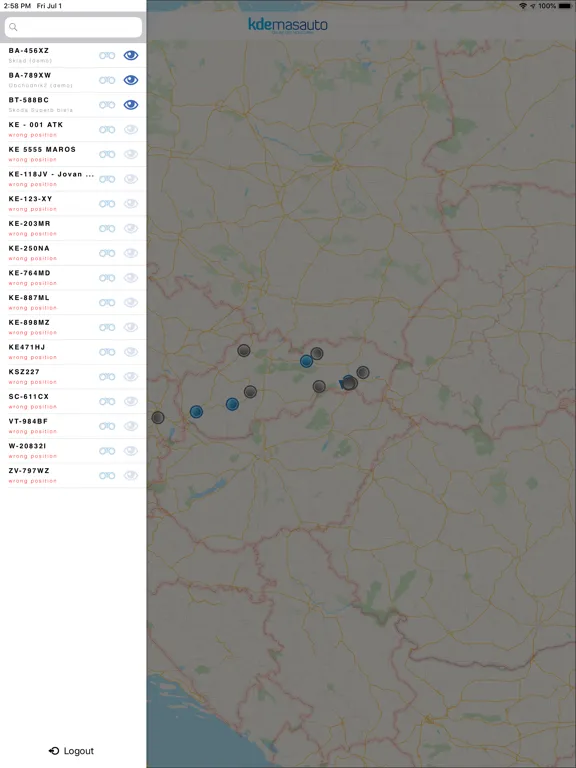Locate KE-123-XY using its binoculars icon
The image size is (576, 768).
(107, 204)
